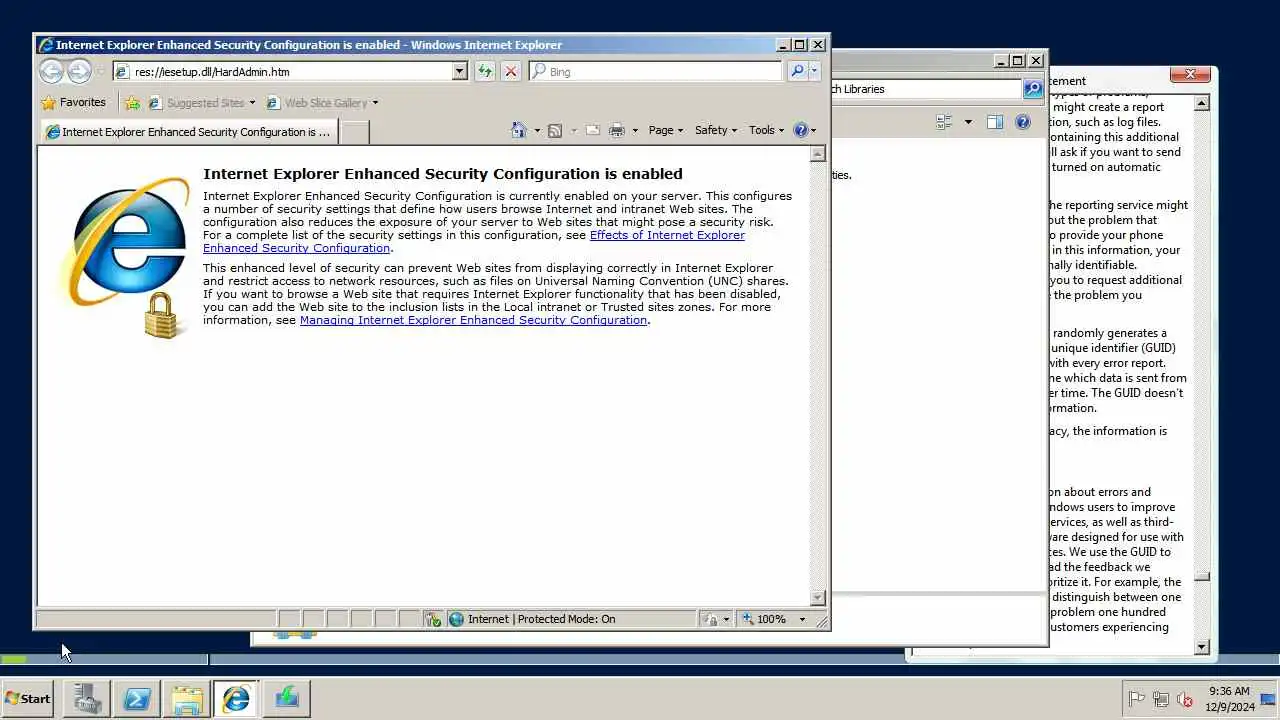Click the Internet zone globe in status bar
Image resolution: width=1280 pixels, height=720 pixels.
click(x=456, y=619)
